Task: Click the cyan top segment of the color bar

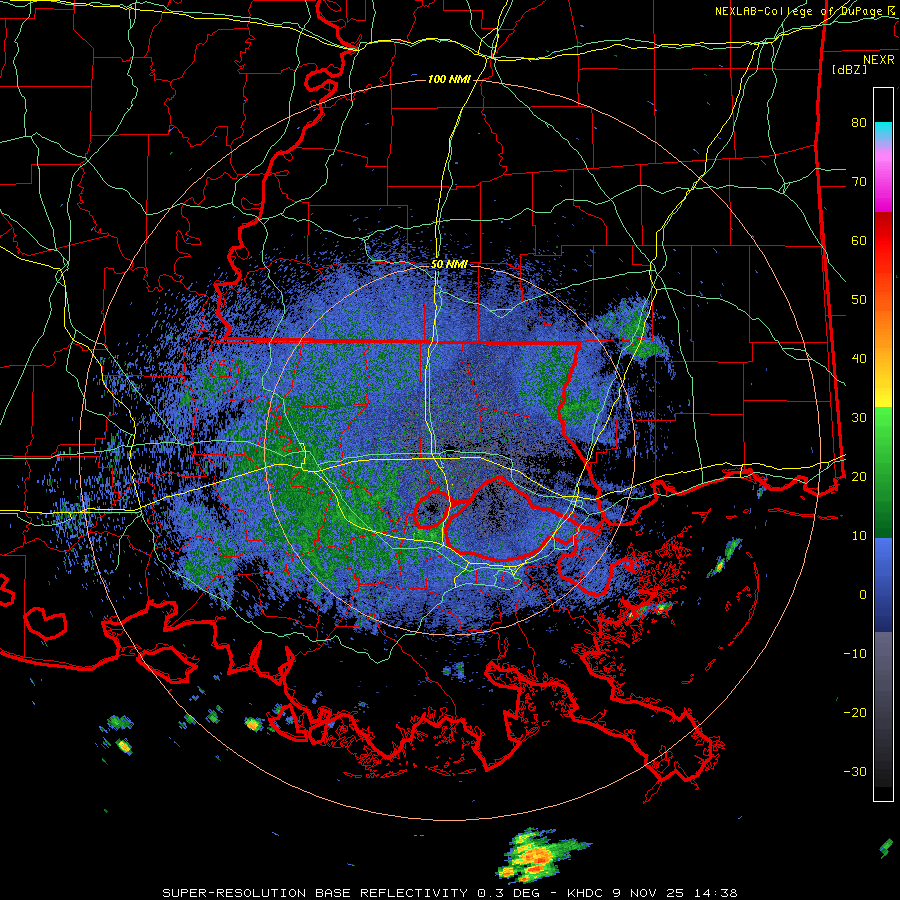Action: coord(883,133)
